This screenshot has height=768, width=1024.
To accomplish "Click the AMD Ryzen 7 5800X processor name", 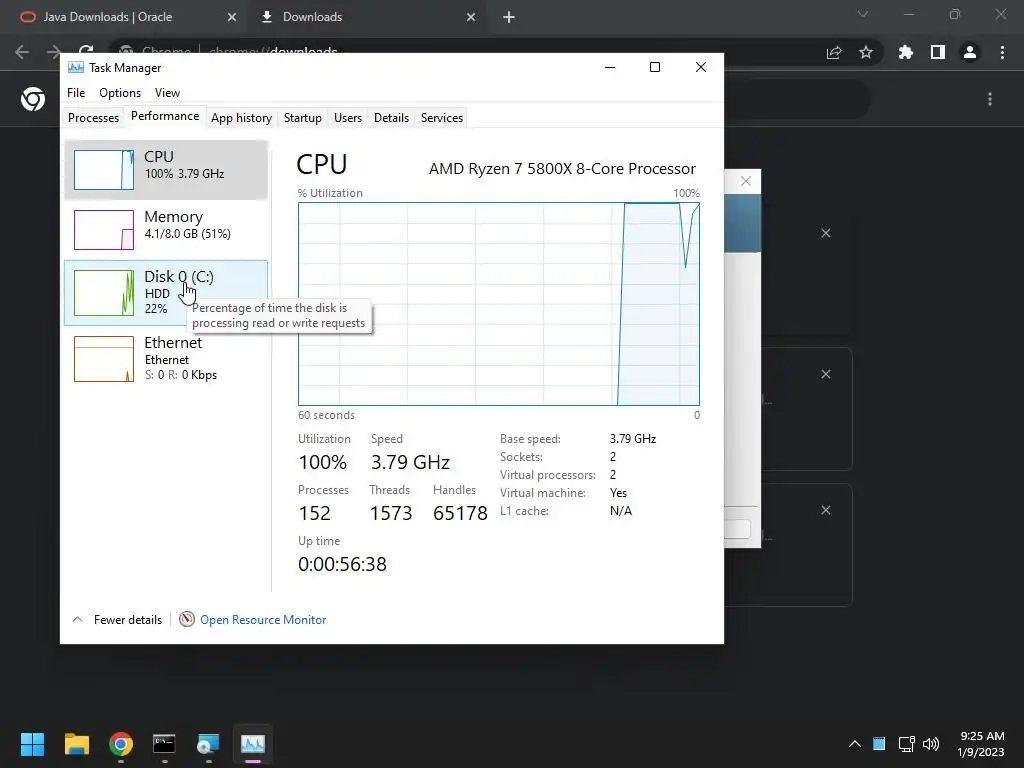I will [562, 168].
